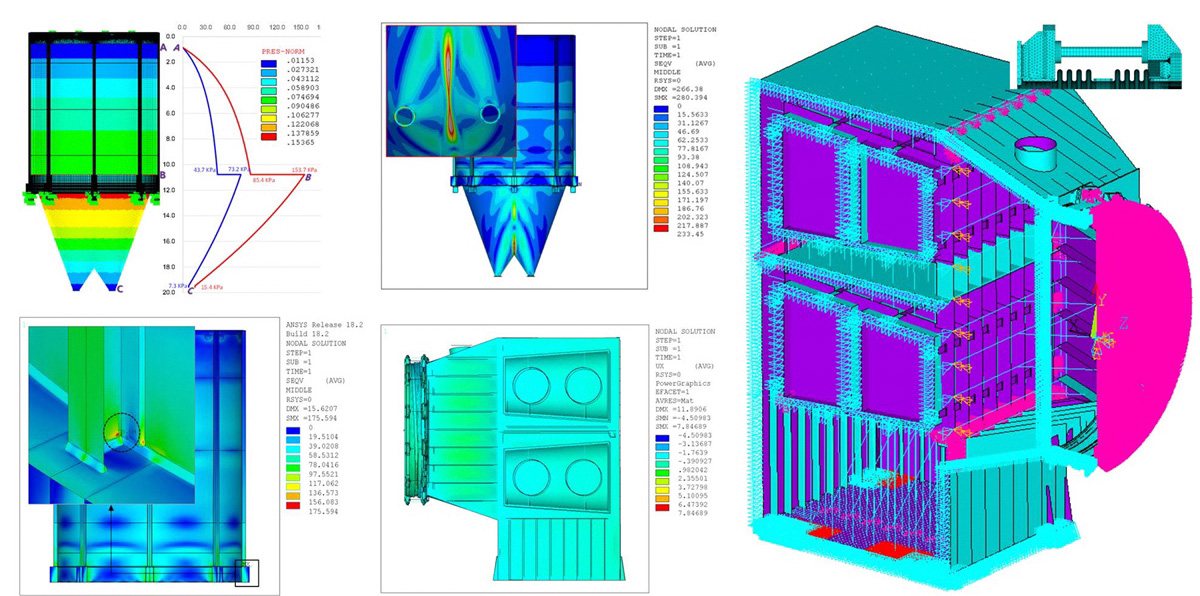Select the 15.4 KPa graph label

(212, 288)
